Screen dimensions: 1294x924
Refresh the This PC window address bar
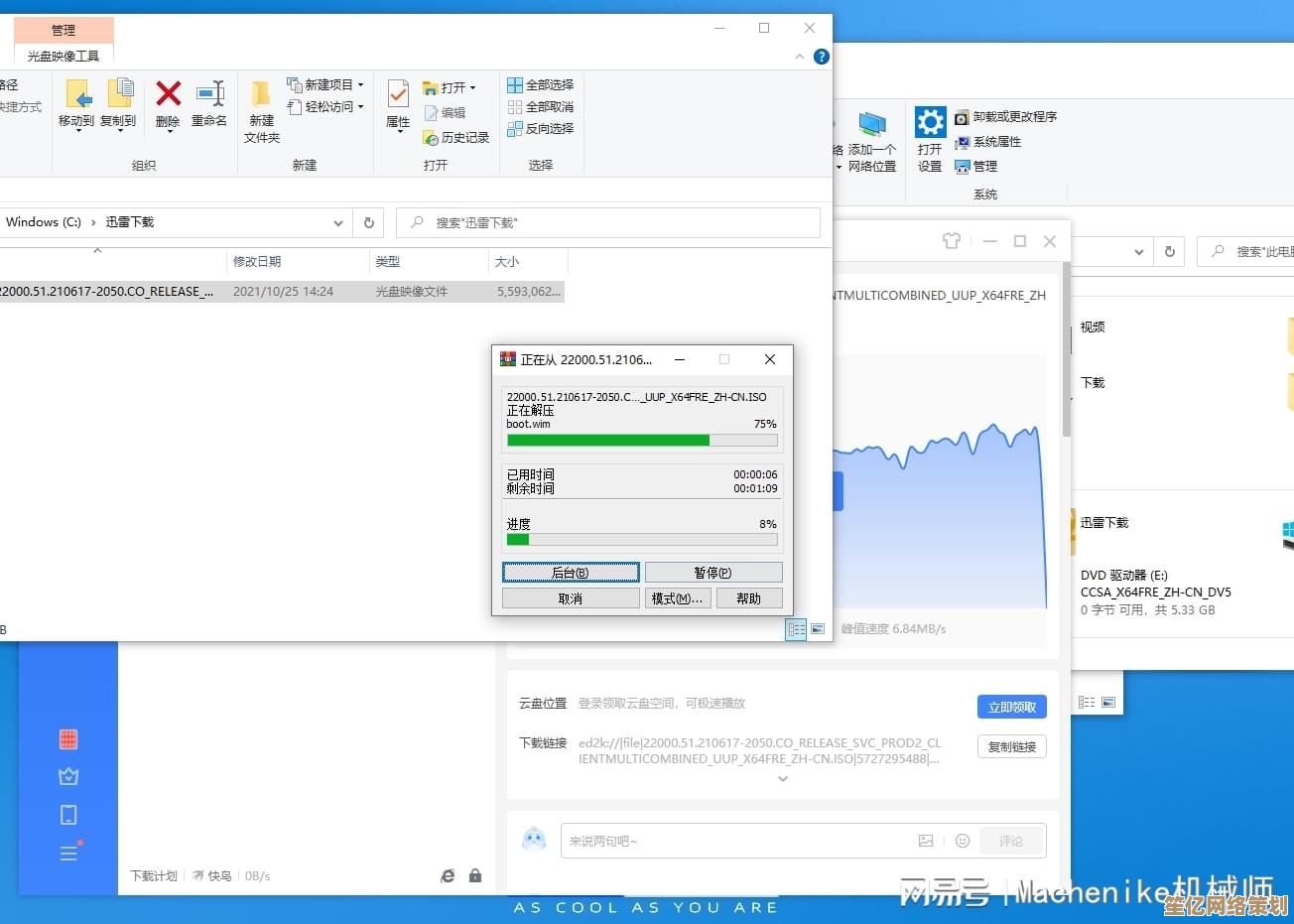1170,252
